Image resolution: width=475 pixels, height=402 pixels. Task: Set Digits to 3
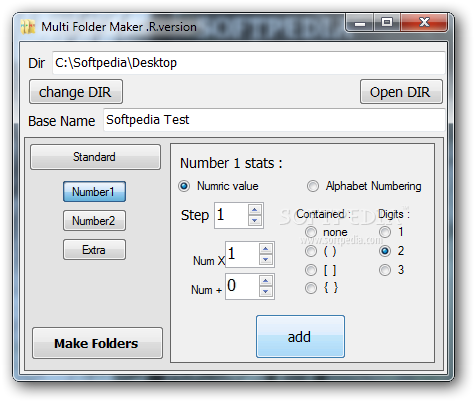click(x=385, y=270)
